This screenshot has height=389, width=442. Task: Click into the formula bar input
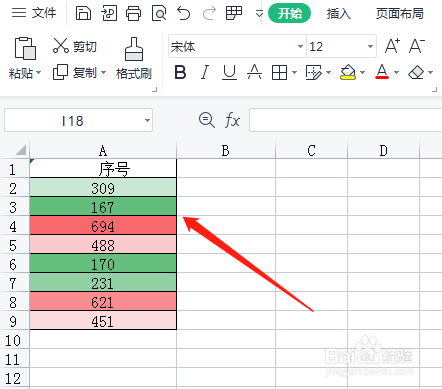click(345, 120)
